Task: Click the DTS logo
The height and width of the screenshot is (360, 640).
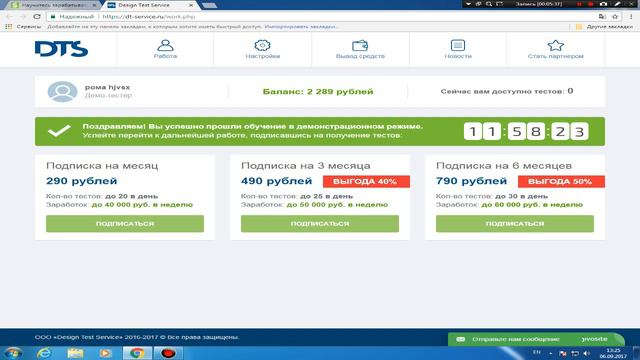Action: point(61,49)
